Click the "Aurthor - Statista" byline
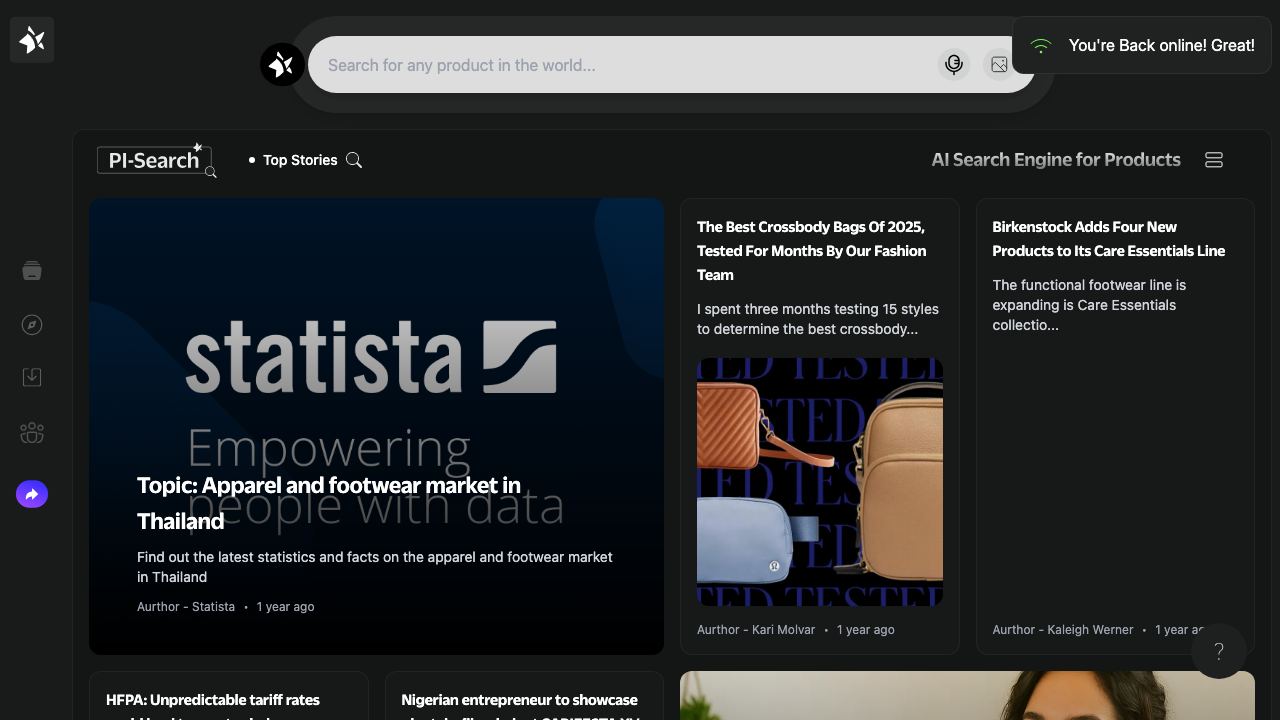1280x720 pixels. point(186,607)
